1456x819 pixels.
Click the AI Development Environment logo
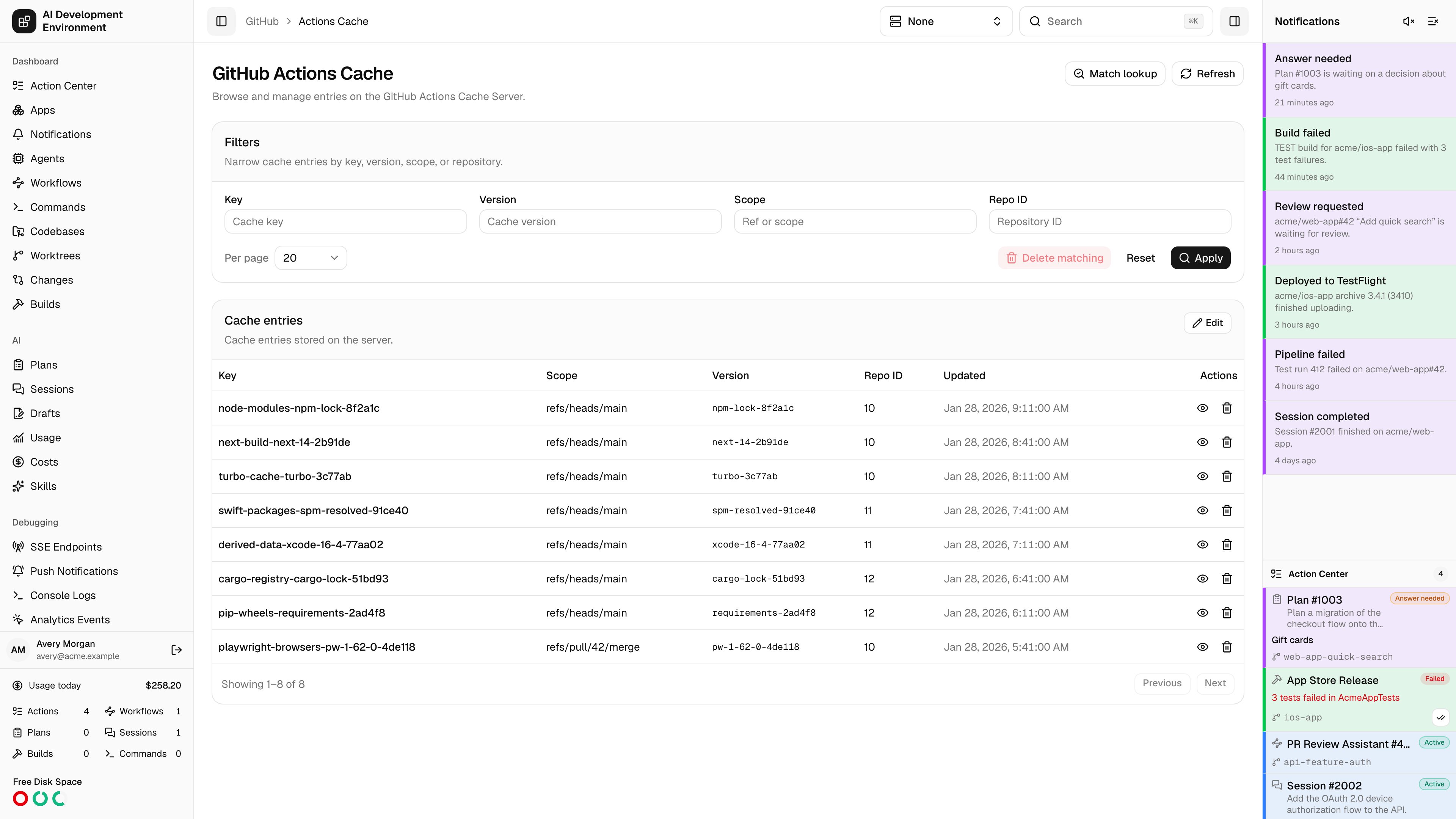(24, 22)
